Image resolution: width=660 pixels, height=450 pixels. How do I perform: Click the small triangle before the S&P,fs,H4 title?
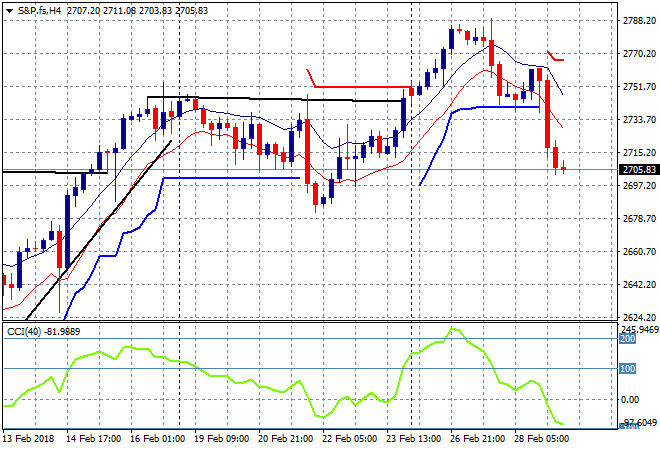pyautogui.click(x=9, y=11)
